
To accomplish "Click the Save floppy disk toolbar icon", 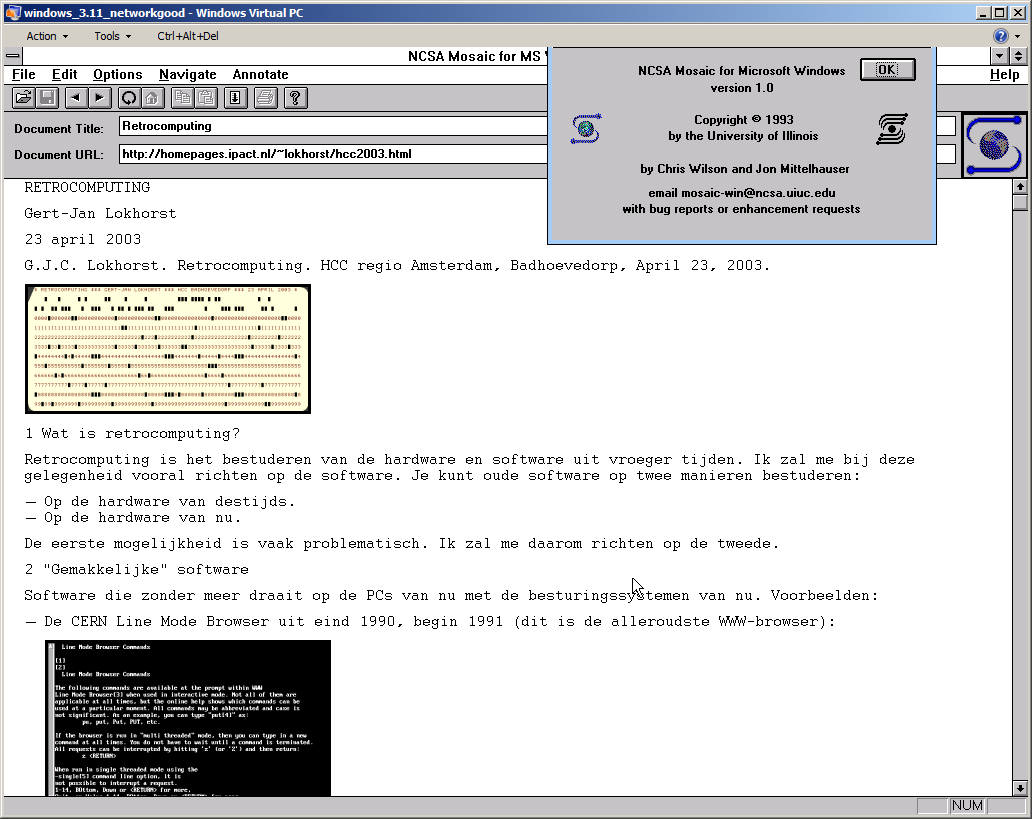I will pyautogui.click(x=47, y=98).
